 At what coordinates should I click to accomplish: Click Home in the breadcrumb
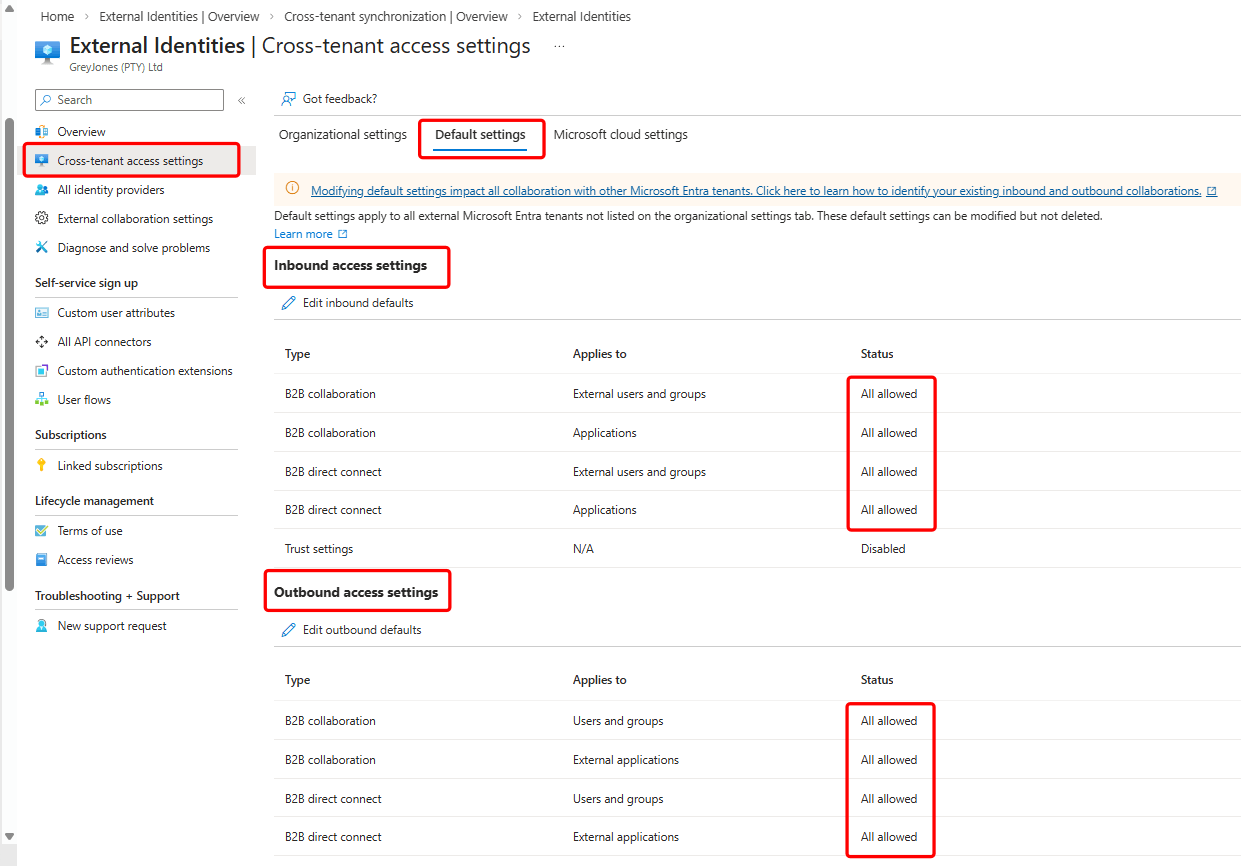click(x=57, y=17)
